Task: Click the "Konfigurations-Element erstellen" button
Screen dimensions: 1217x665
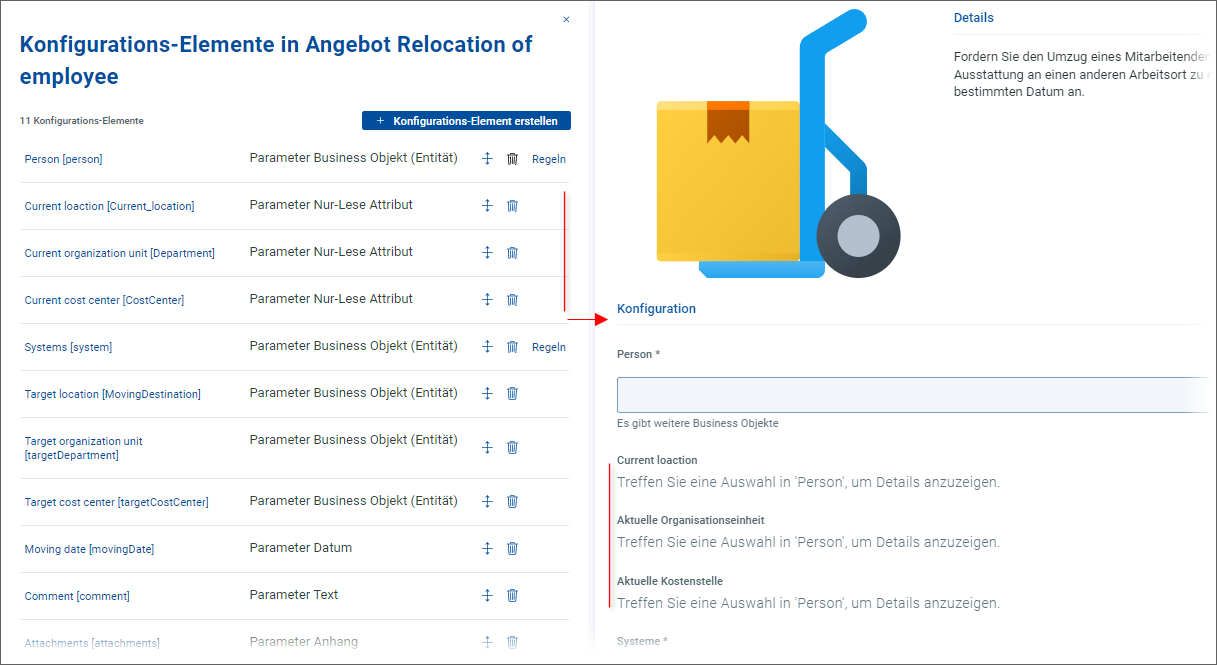Action: 466,120
